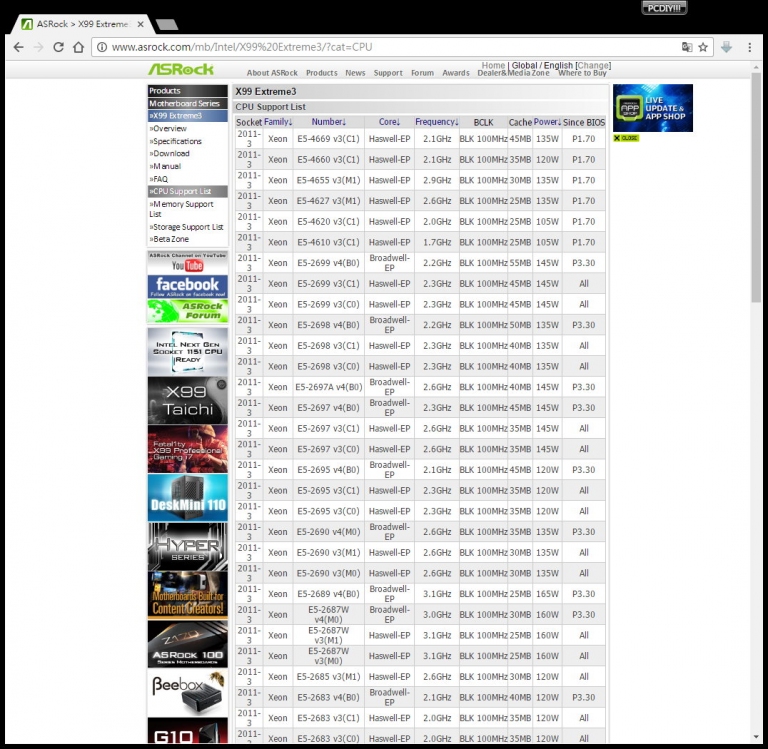Close the App Shop advertisement
The width and height of the screenshot is (768, 749).
[x=626, y=138]
